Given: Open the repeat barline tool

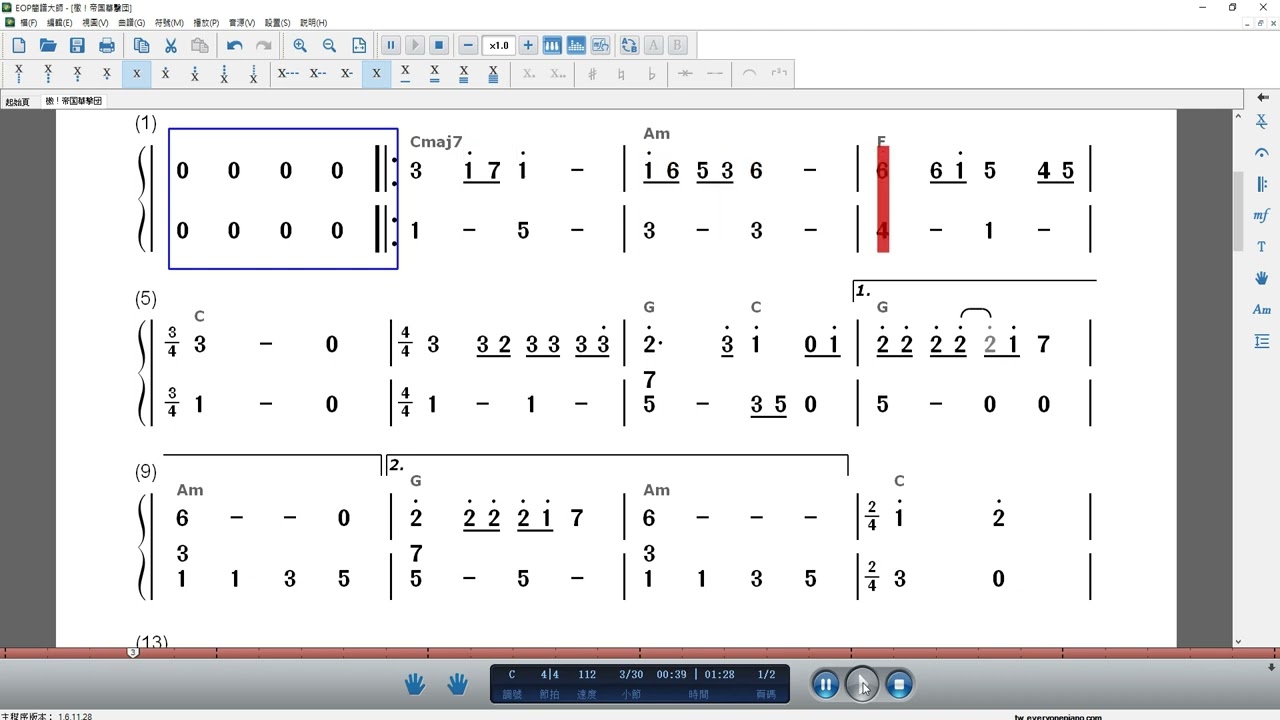Looking at the screenshot, I should [x=1262, y=184].
